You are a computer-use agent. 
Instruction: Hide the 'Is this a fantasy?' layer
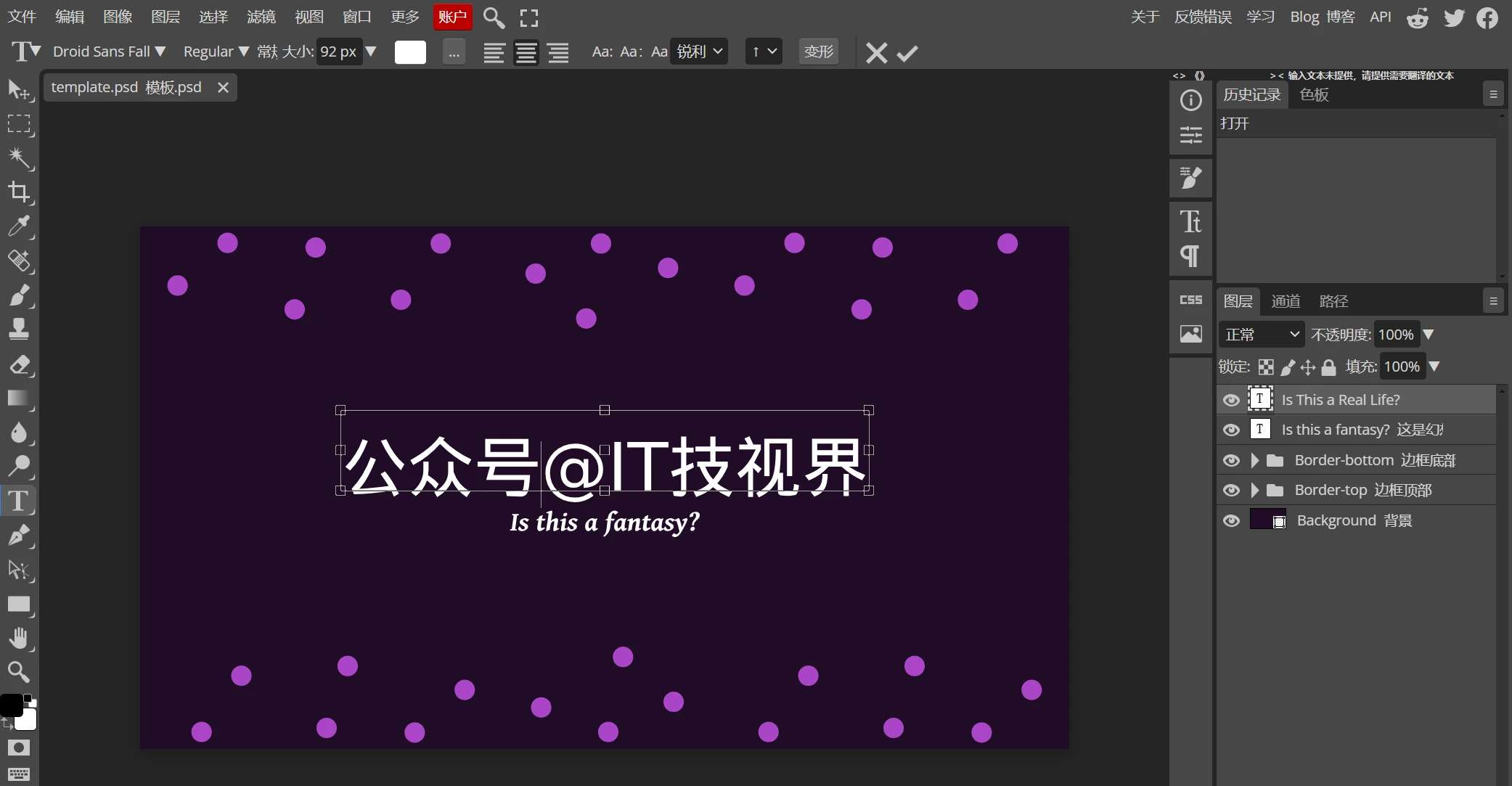tap(1231, 430)
